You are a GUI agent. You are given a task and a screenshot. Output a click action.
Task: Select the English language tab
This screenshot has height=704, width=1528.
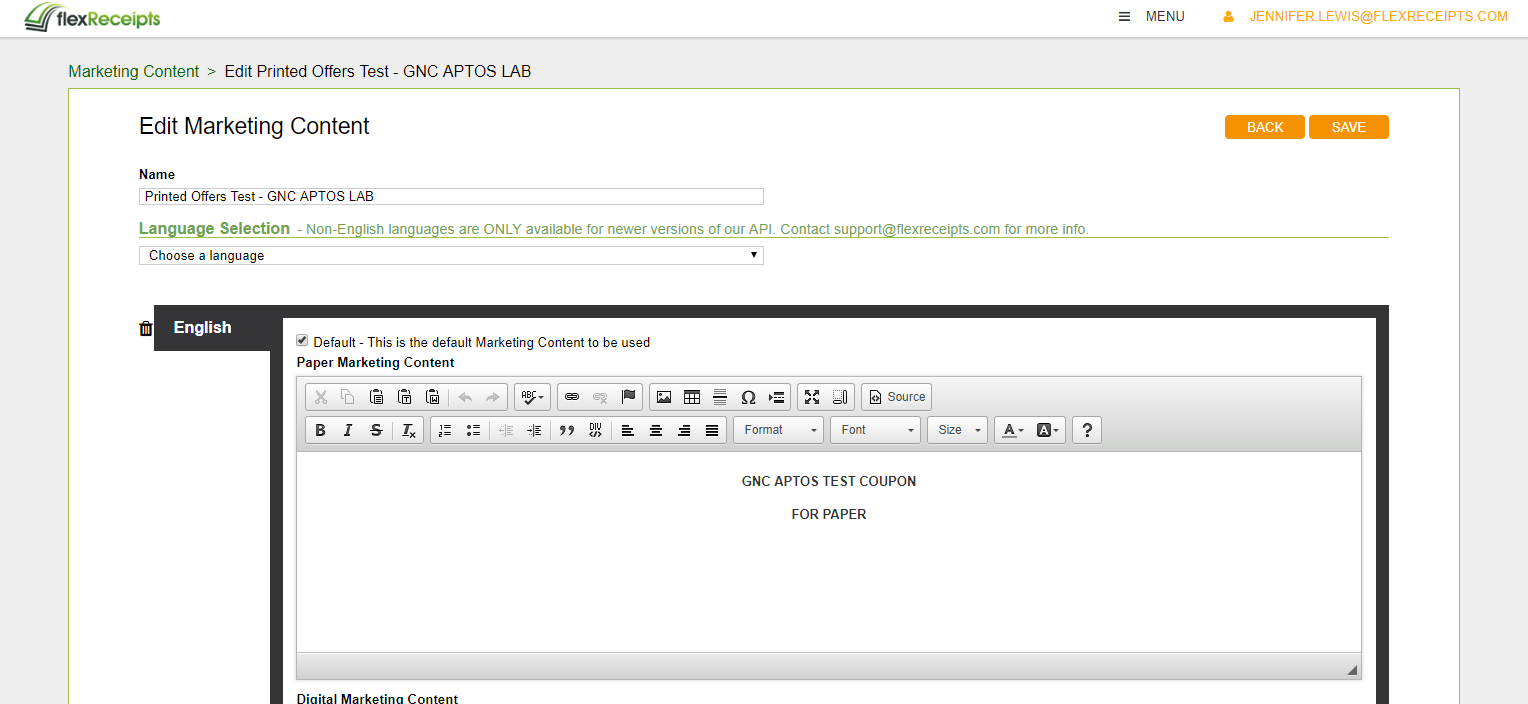212,328
